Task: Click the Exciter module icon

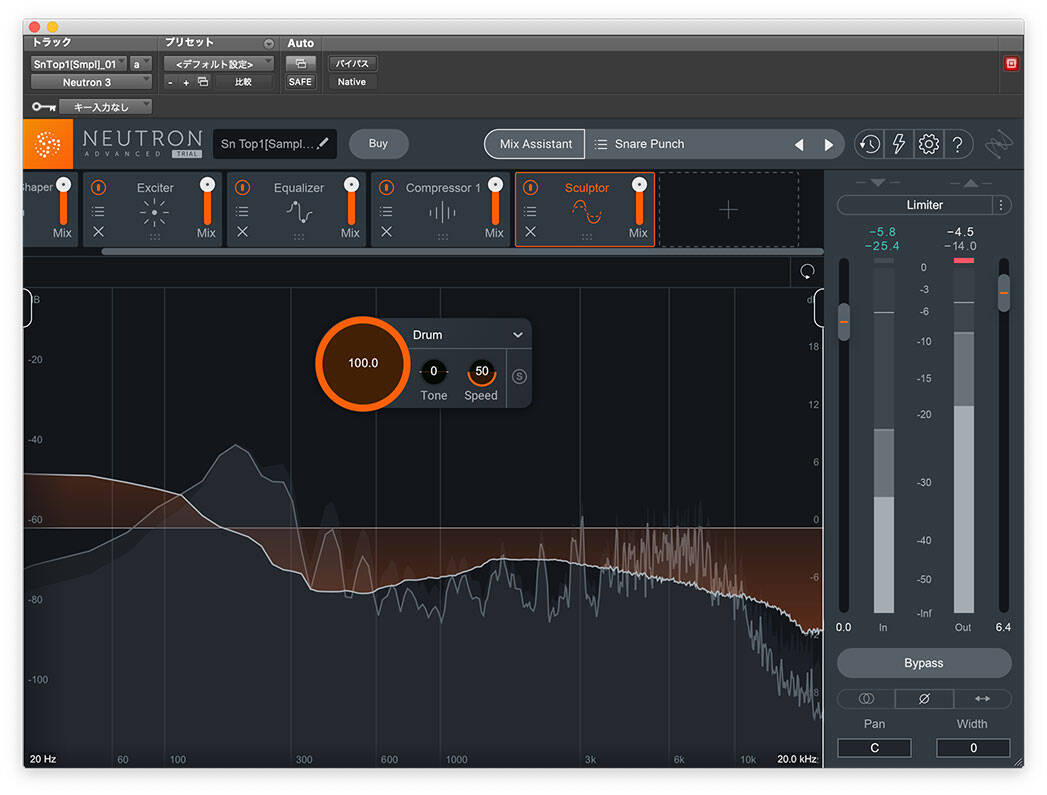Action: [155, 213]
